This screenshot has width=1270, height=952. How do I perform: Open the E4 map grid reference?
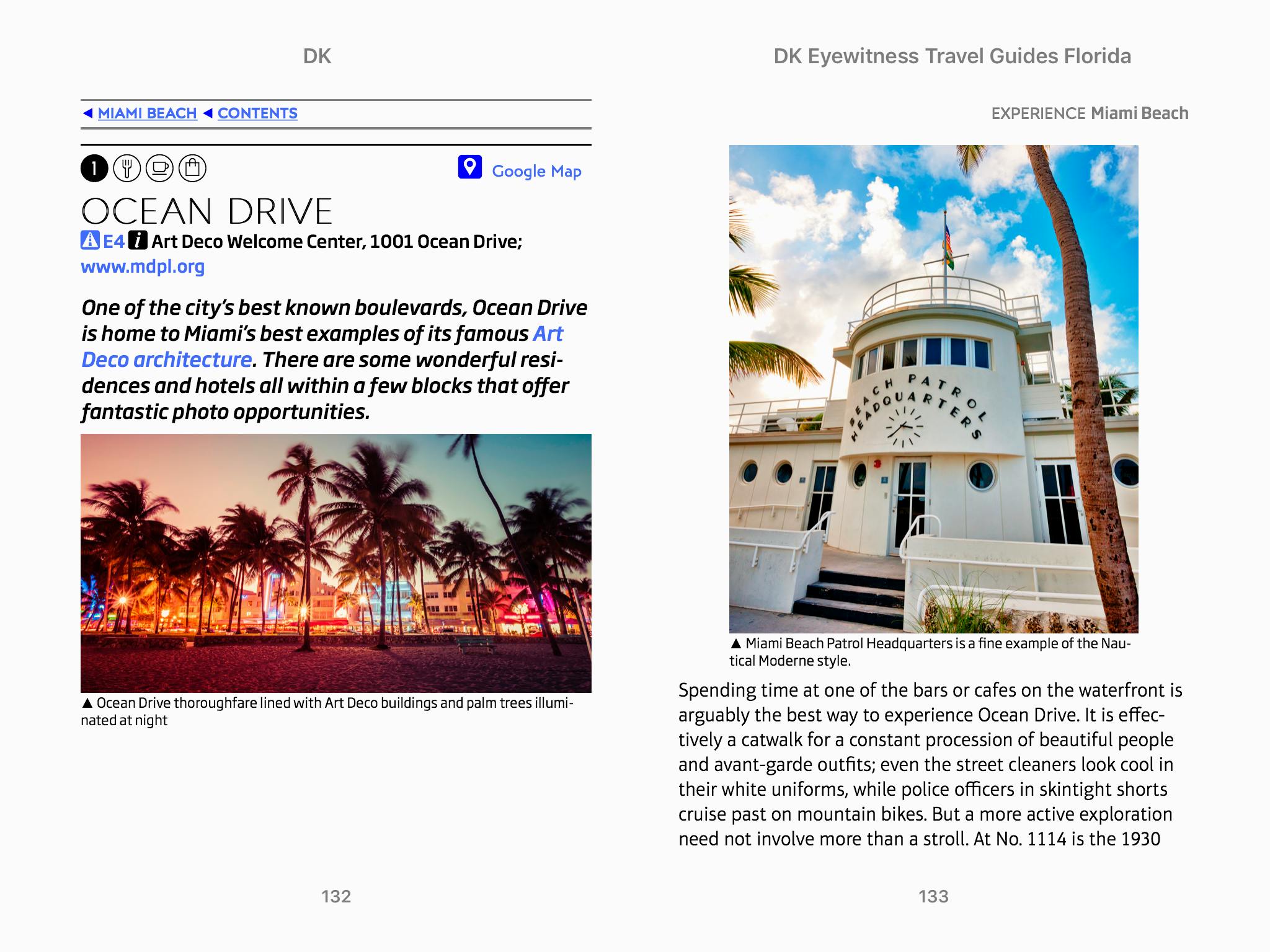pos(113,241)
